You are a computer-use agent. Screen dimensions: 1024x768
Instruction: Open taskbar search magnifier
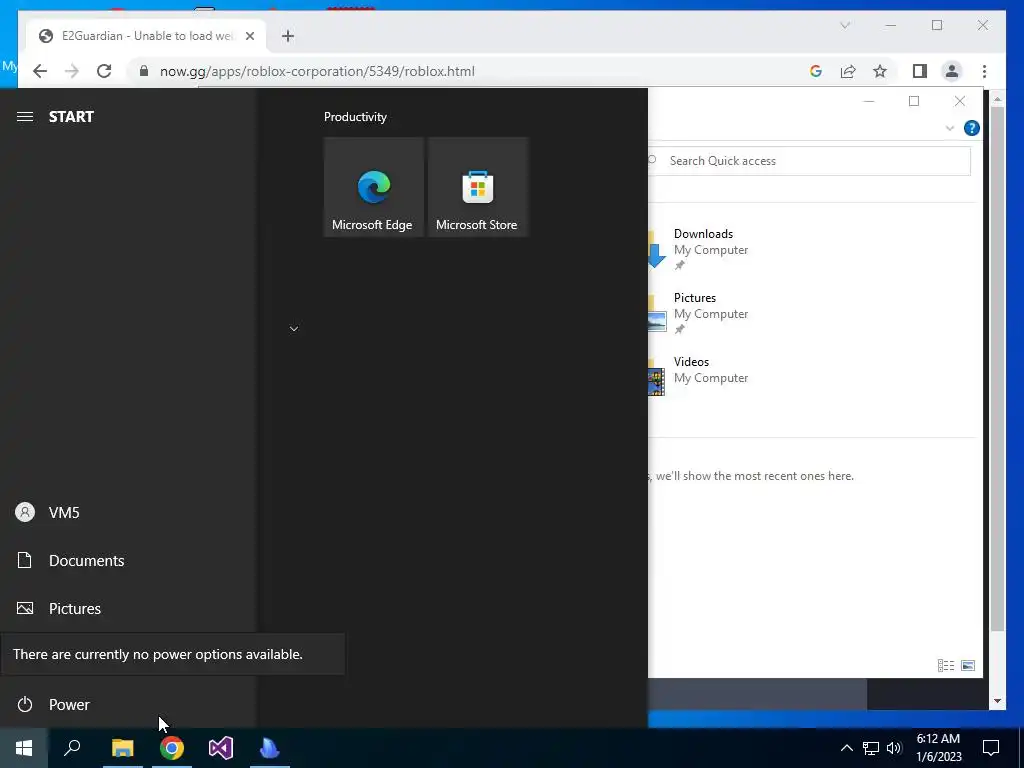72,748
